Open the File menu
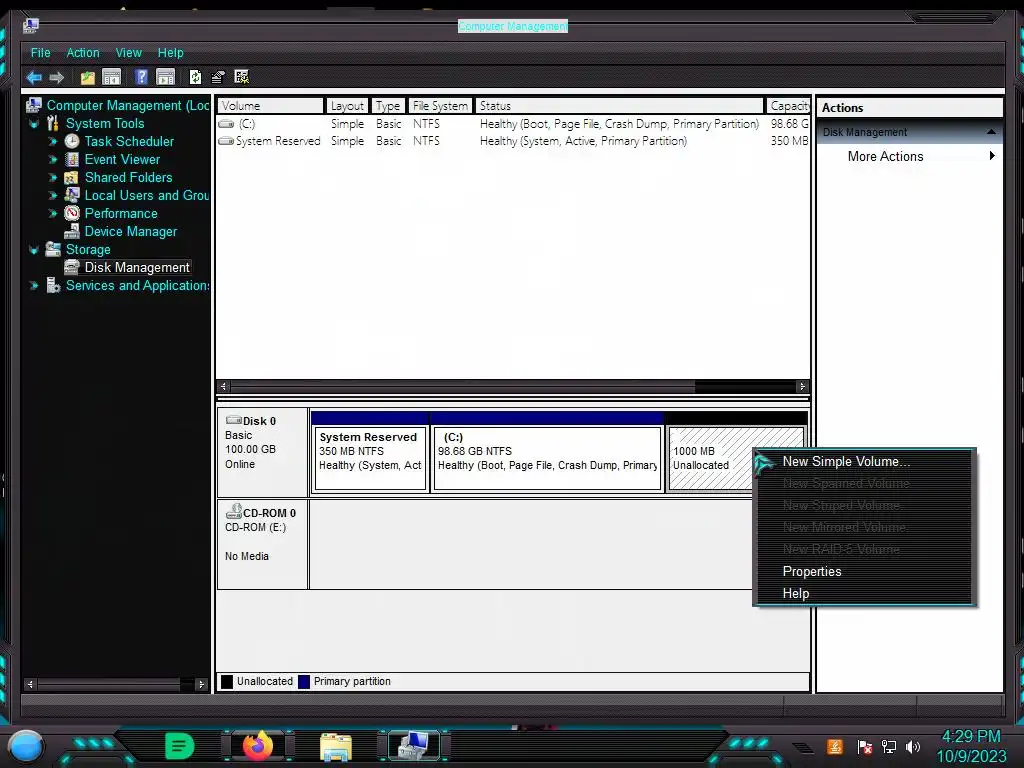The height and width of the screenshot is (768, 1024). (x=40, y=53)
